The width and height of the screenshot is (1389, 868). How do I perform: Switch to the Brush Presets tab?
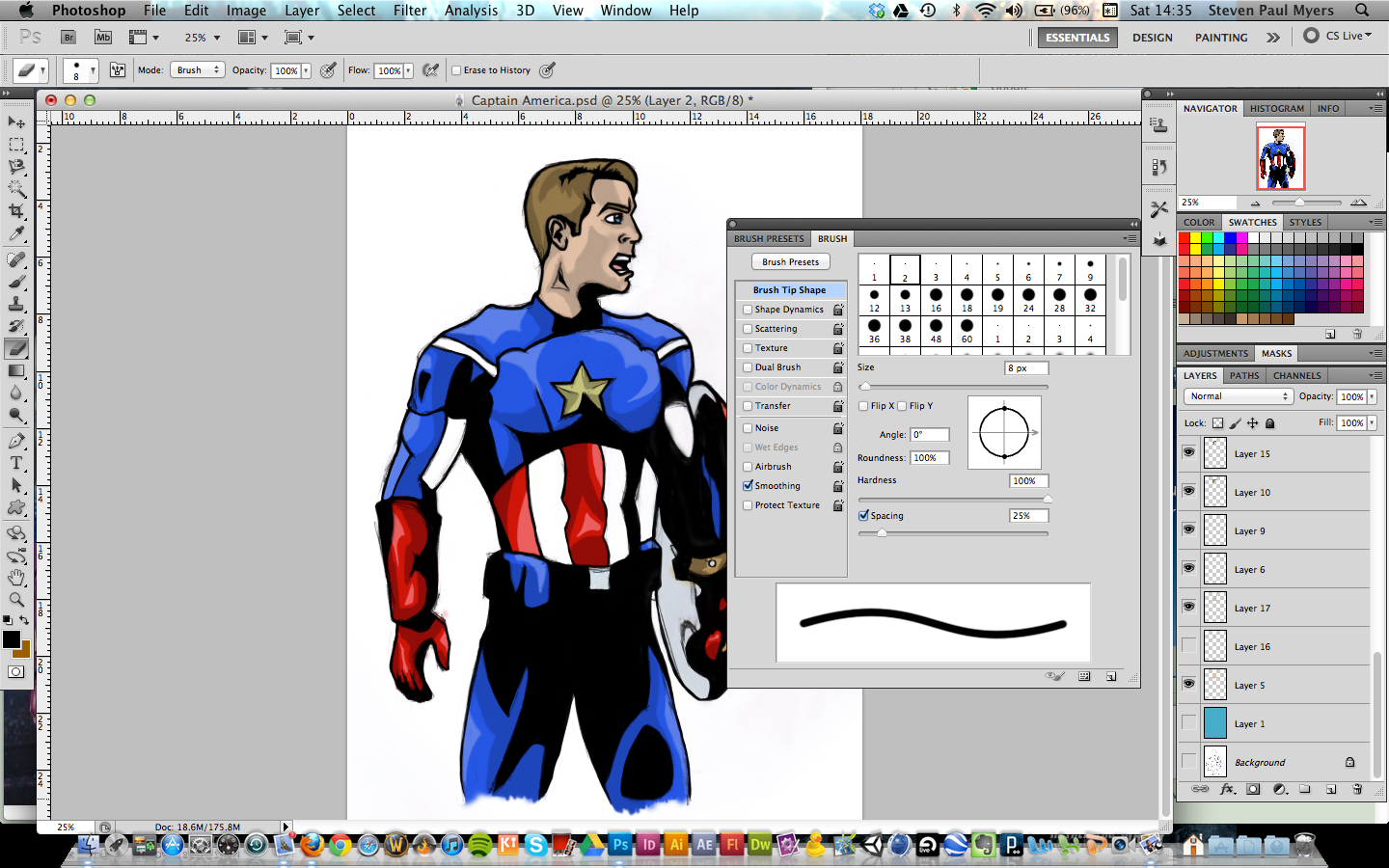click(x=769, y=238)
